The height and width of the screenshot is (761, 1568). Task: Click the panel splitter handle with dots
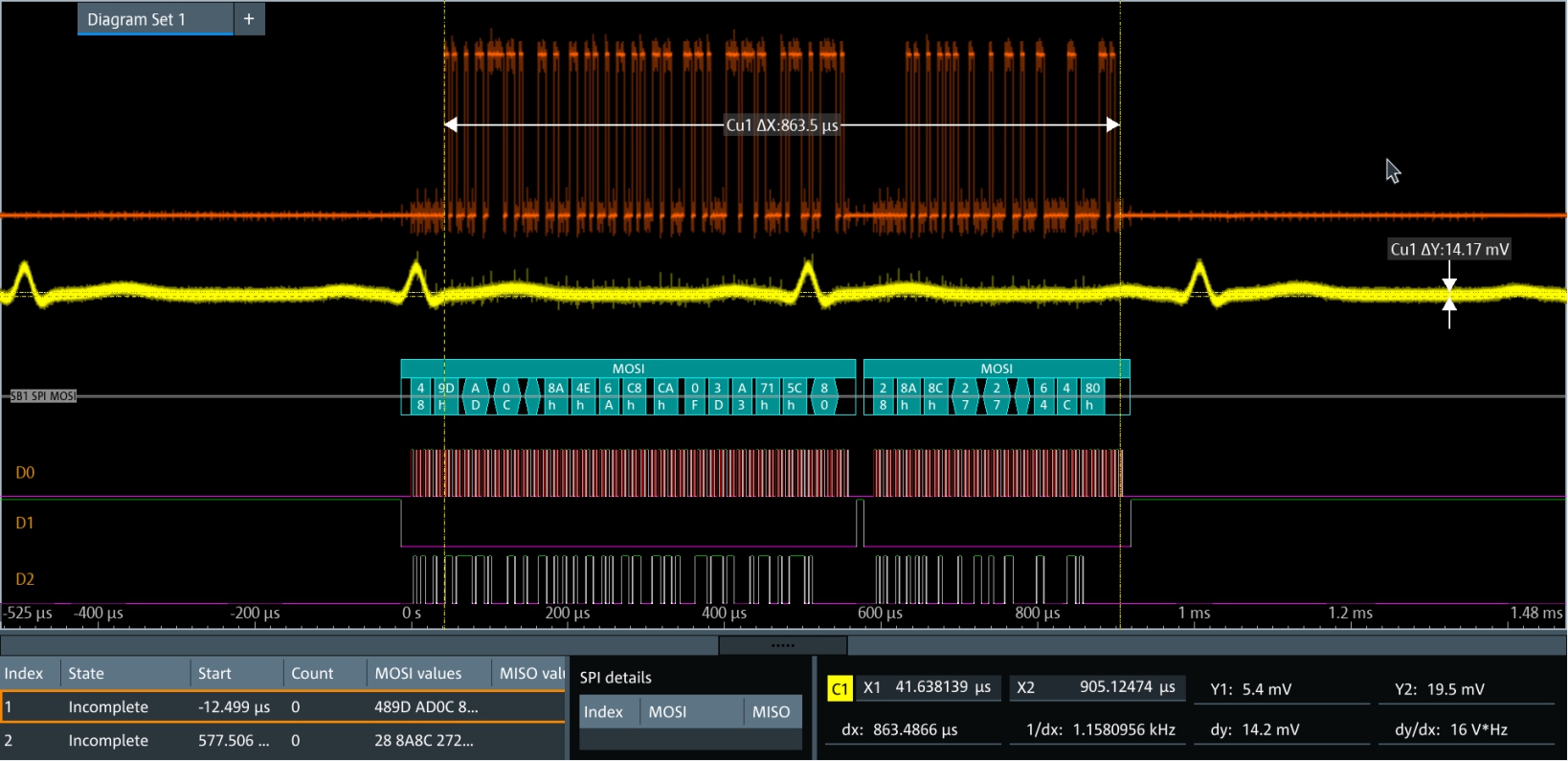coord(782,645)
